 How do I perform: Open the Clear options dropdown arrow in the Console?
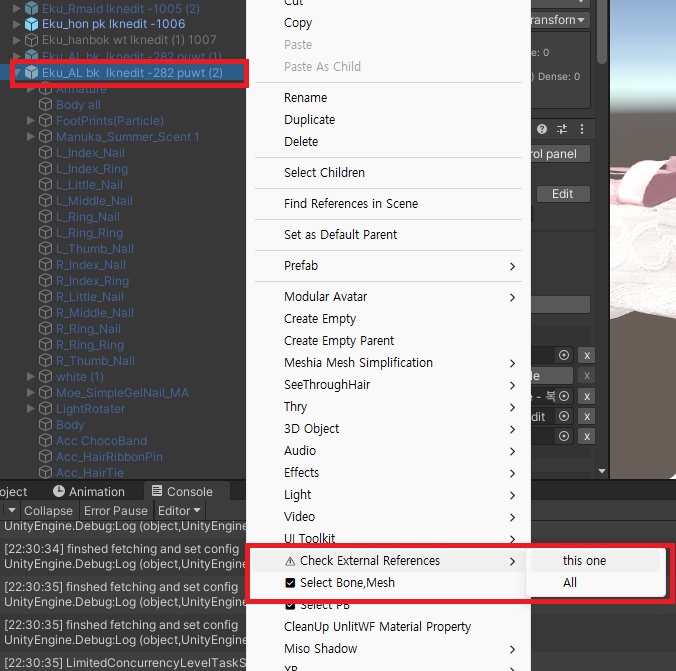click(x=12, y=511)
